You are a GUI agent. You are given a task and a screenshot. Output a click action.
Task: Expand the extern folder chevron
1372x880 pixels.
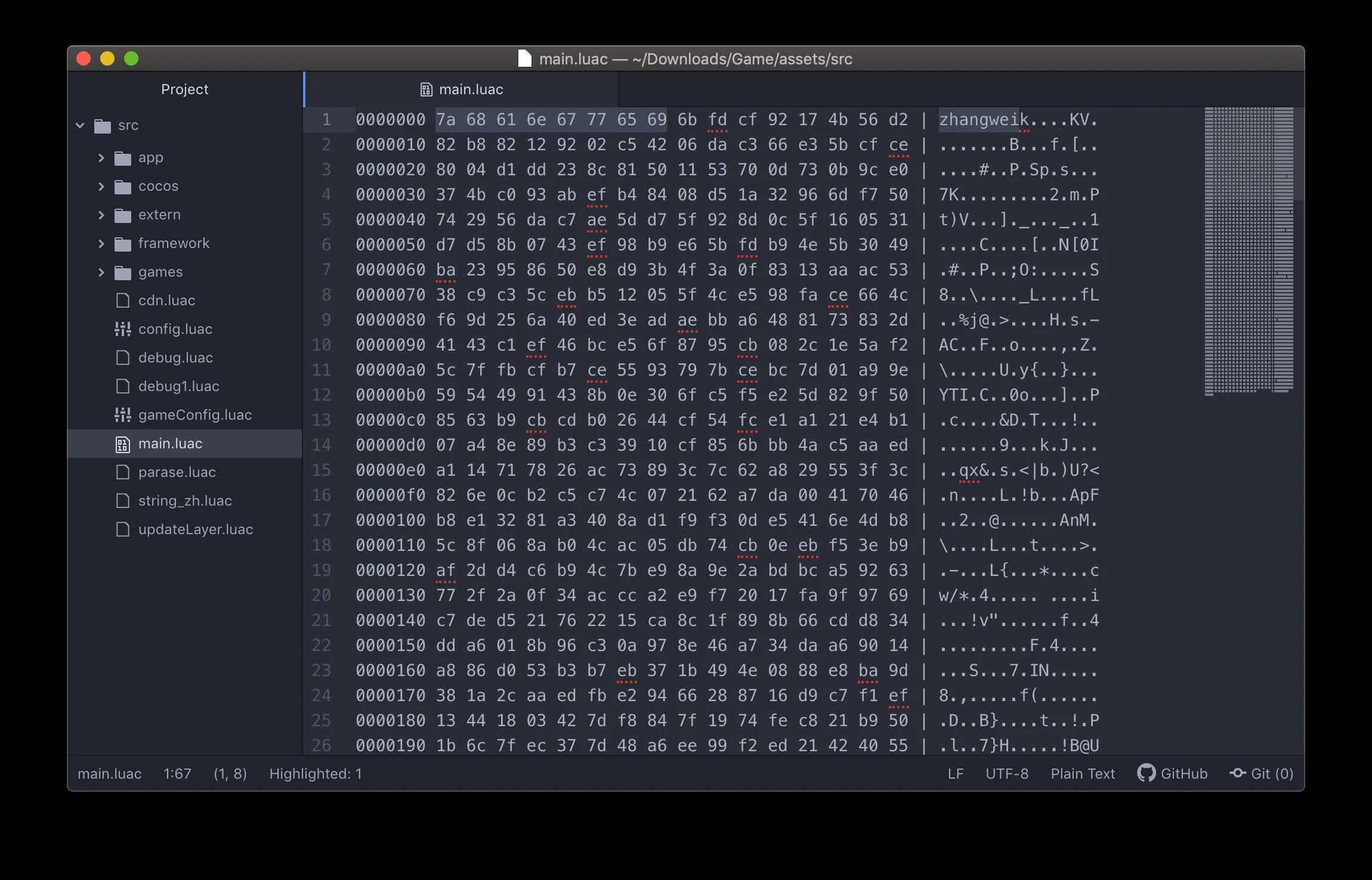pyautogui.click(x=101, y=215)
